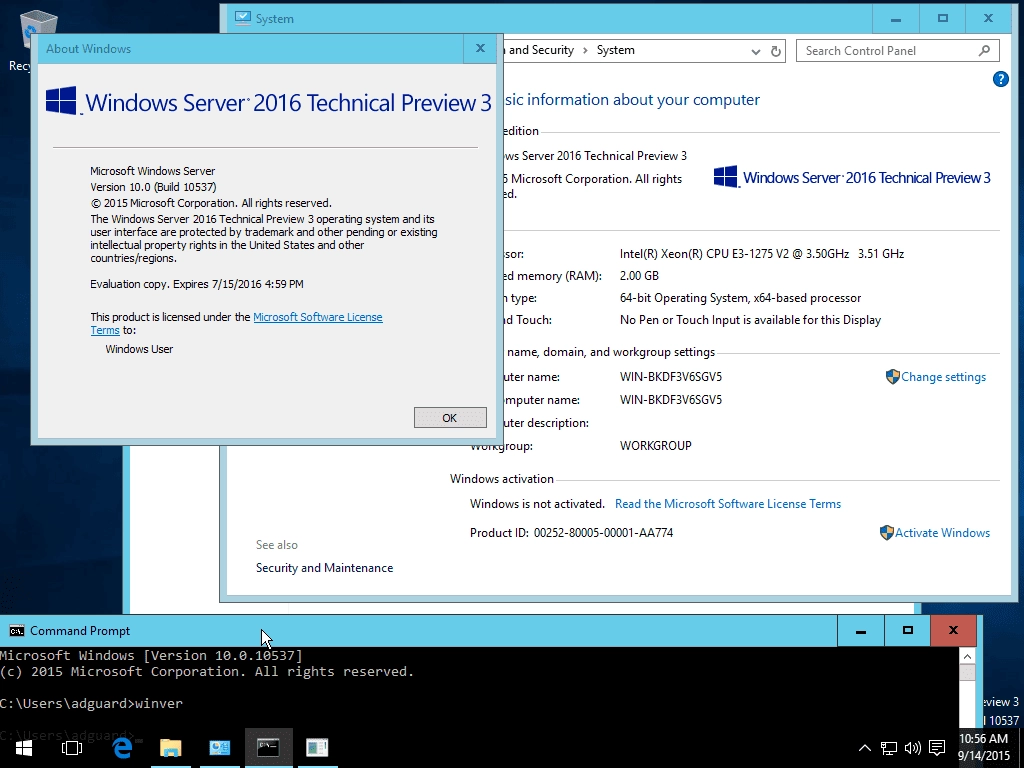Click Version 10.0 (Build 10537) text
The width and height of the screenshot is (1024, 768).
(153, 187)
